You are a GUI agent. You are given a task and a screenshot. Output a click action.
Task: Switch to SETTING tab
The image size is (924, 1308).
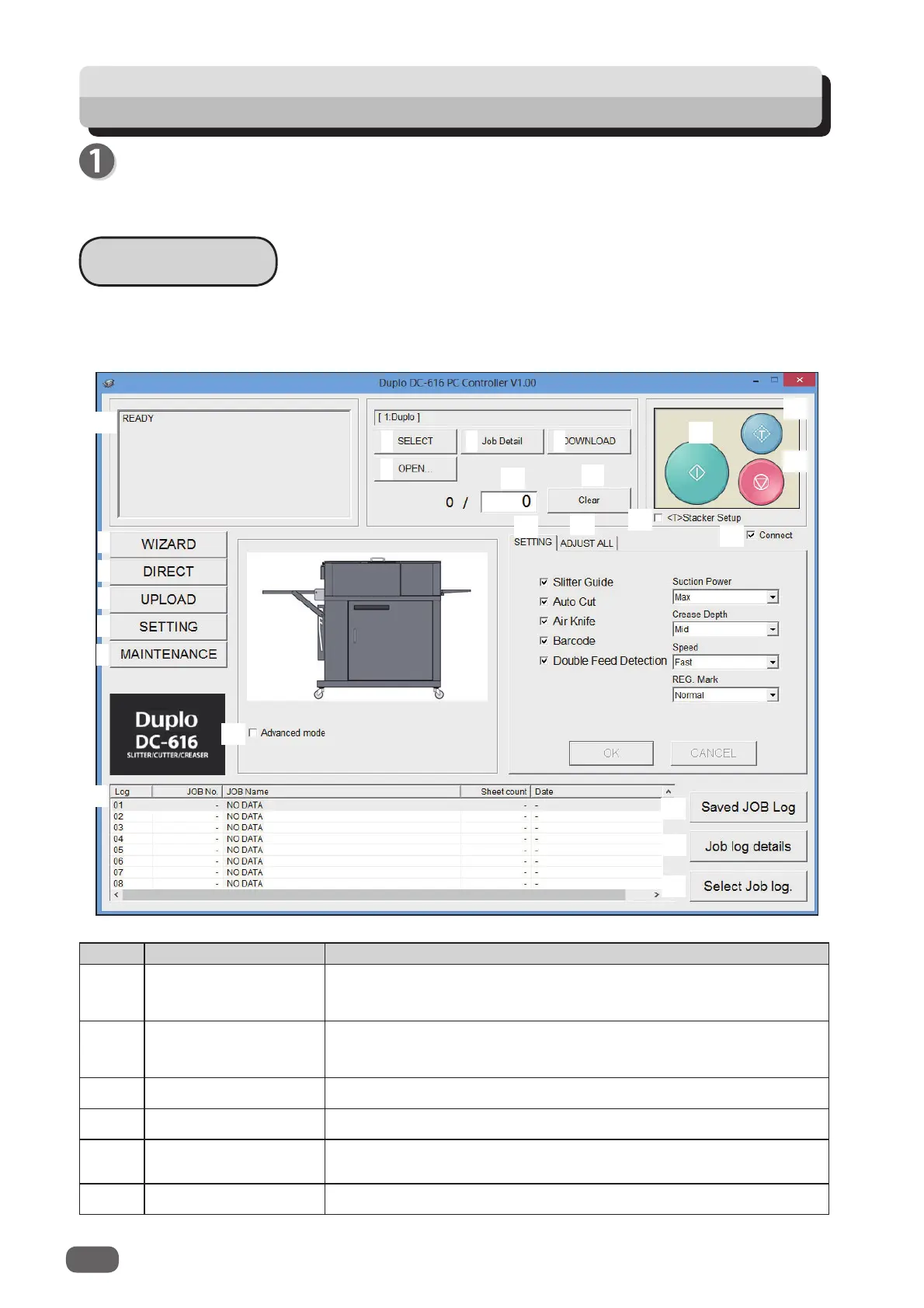(x=533, y=542)
